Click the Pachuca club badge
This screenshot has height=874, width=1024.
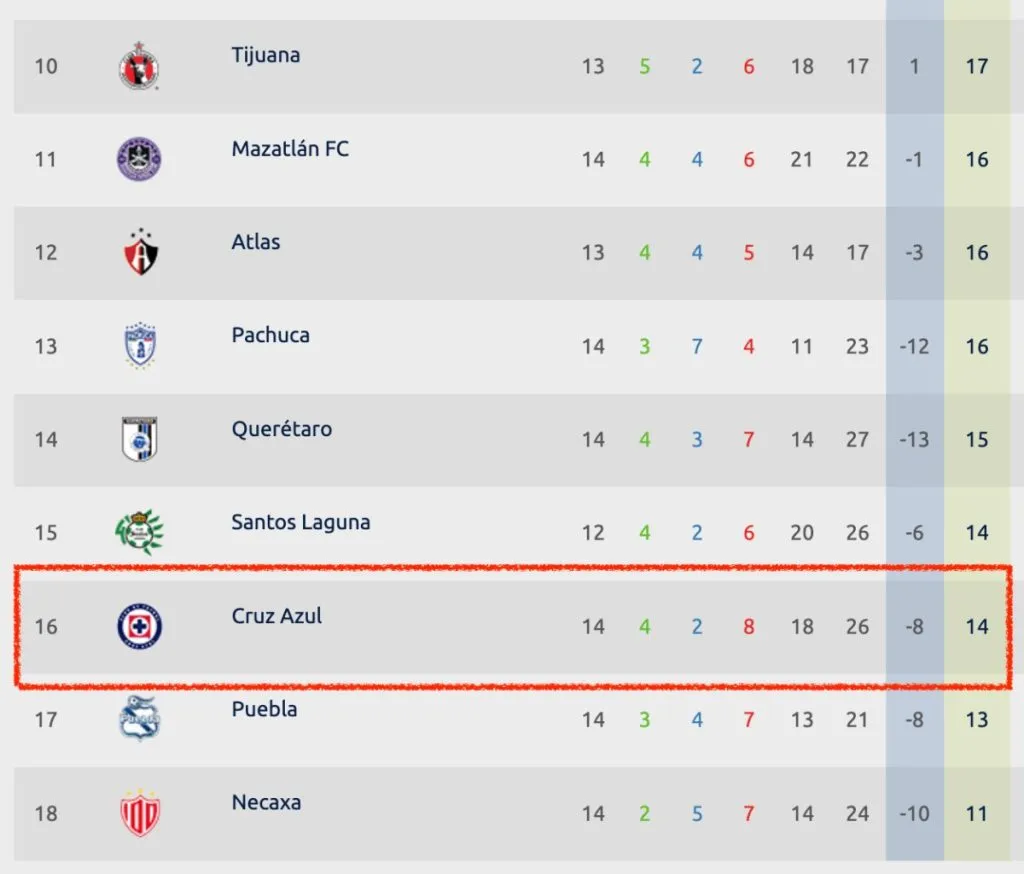[x=139, y=346]
